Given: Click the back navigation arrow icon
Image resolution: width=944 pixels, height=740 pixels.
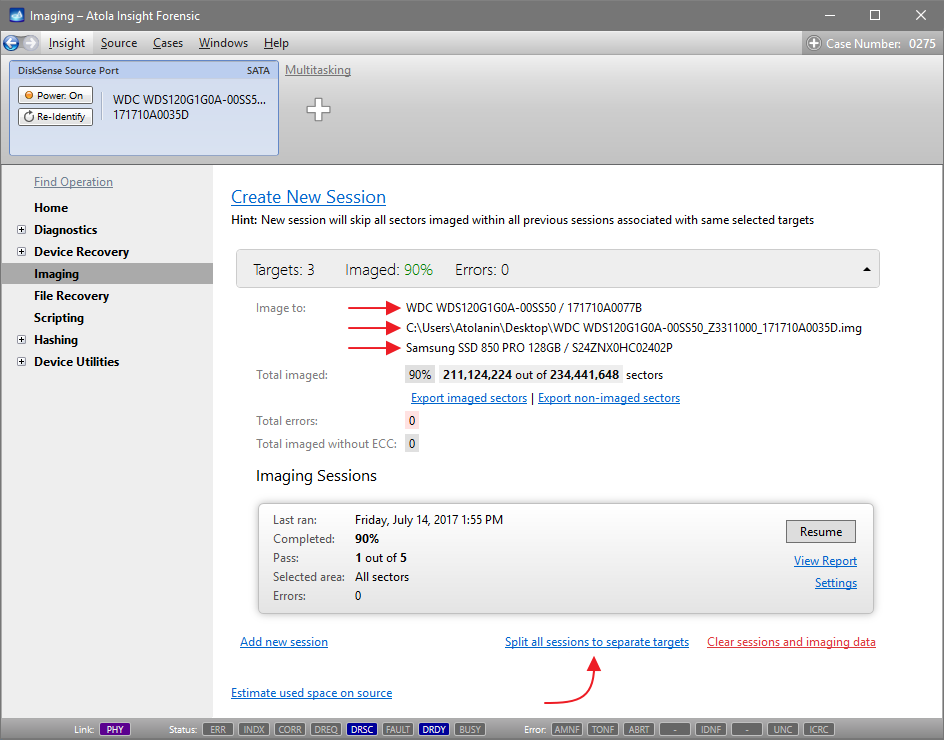Looking at the screenshot, I should (12, 43).
